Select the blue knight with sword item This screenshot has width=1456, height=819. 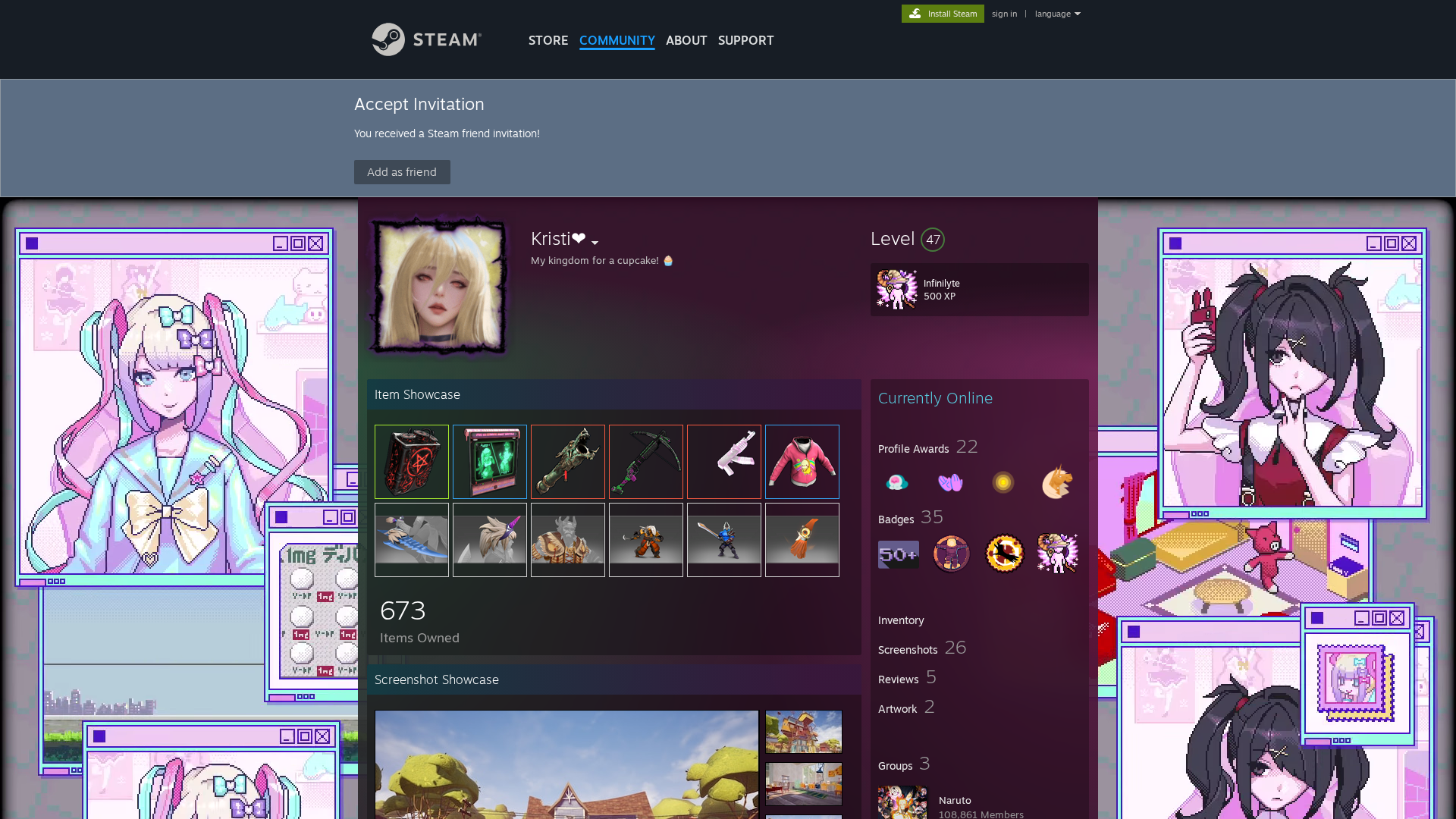tap(724, 540)
